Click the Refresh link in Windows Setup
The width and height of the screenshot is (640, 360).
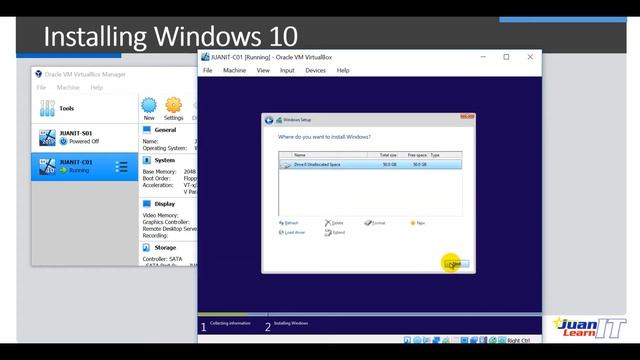click(x=289, y=223)
